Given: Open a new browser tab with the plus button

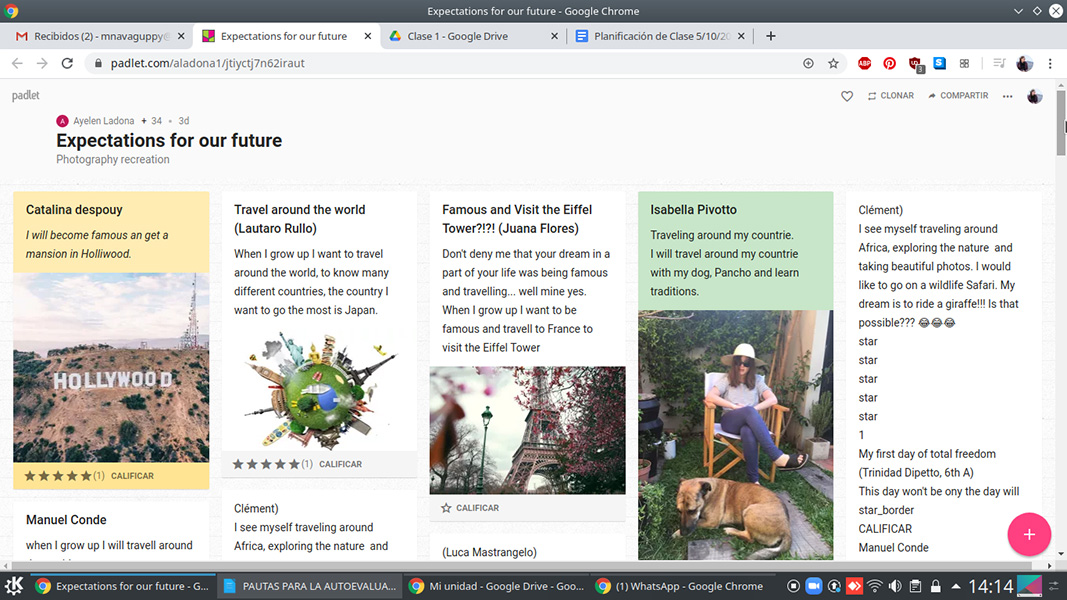Looking at the screenshot, I should click(x=770, y=36).
